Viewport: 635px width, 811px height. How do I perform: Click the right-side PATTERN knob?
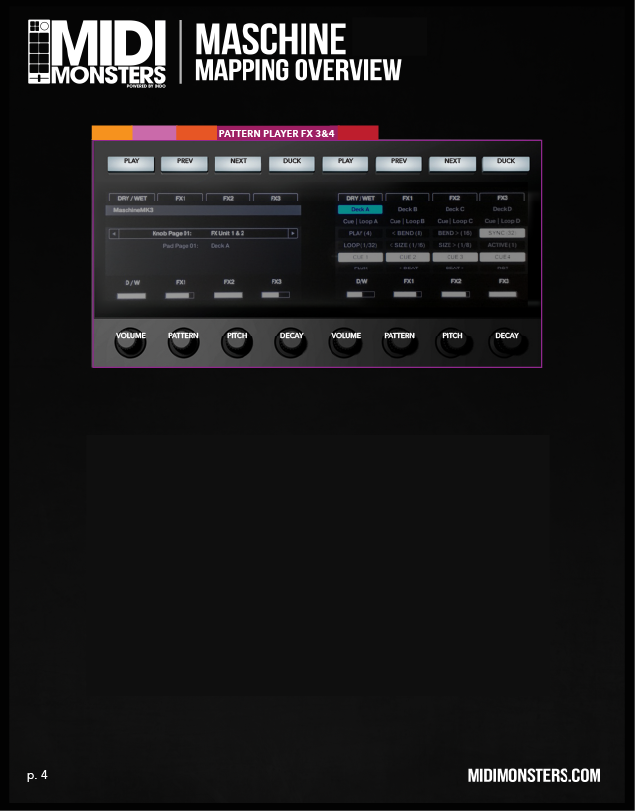(x=399, y=342)
